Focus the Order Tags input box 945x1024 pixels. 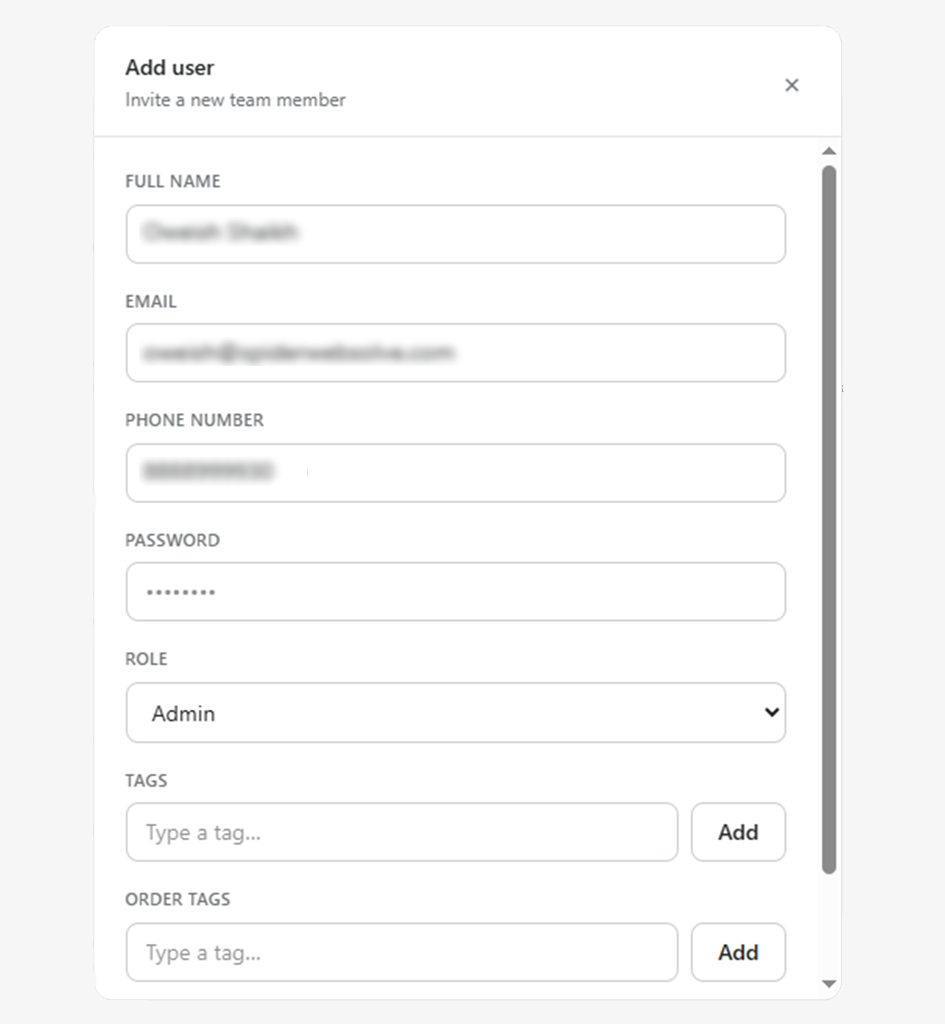coord(402,952)
